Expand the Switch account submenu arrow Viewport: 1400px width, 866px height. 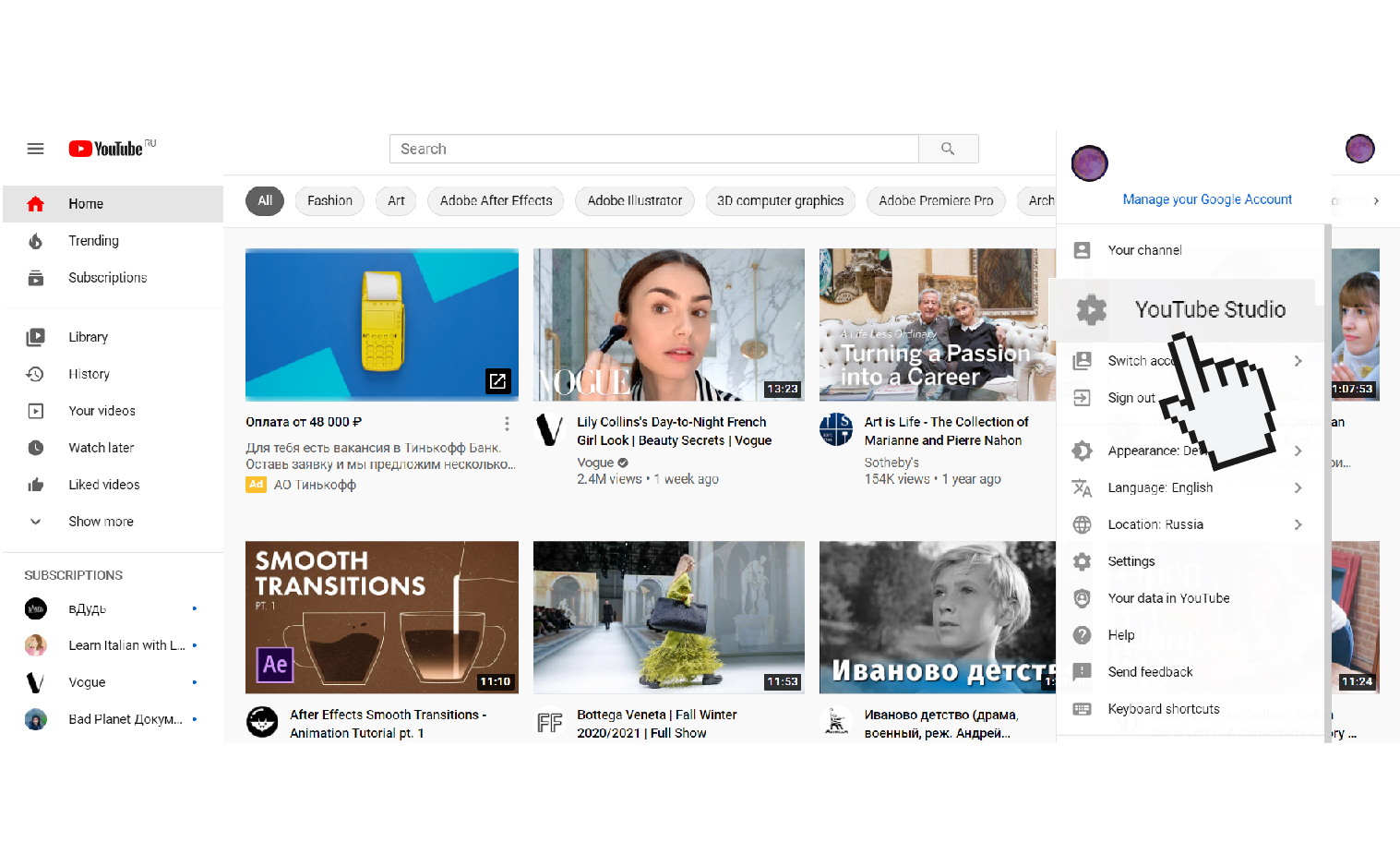click(1298, 361)
